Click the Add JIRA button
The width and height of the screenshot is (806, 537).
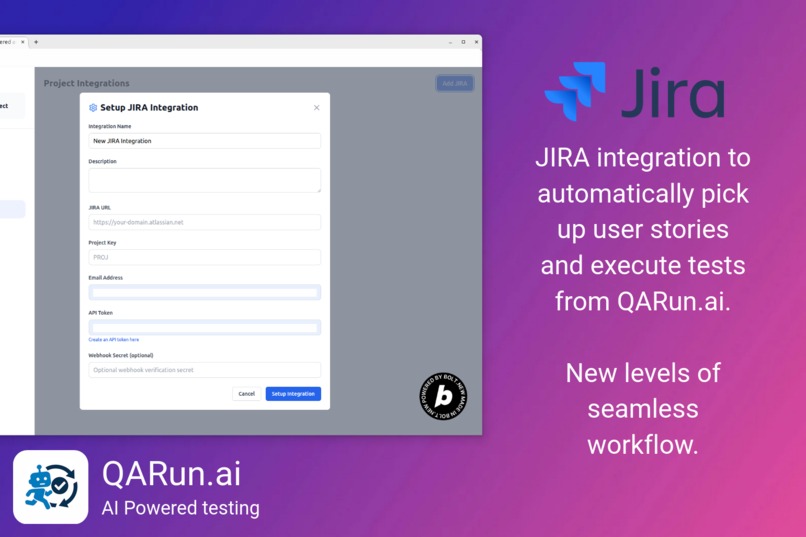pyautogui.click(x=455, y=83)
